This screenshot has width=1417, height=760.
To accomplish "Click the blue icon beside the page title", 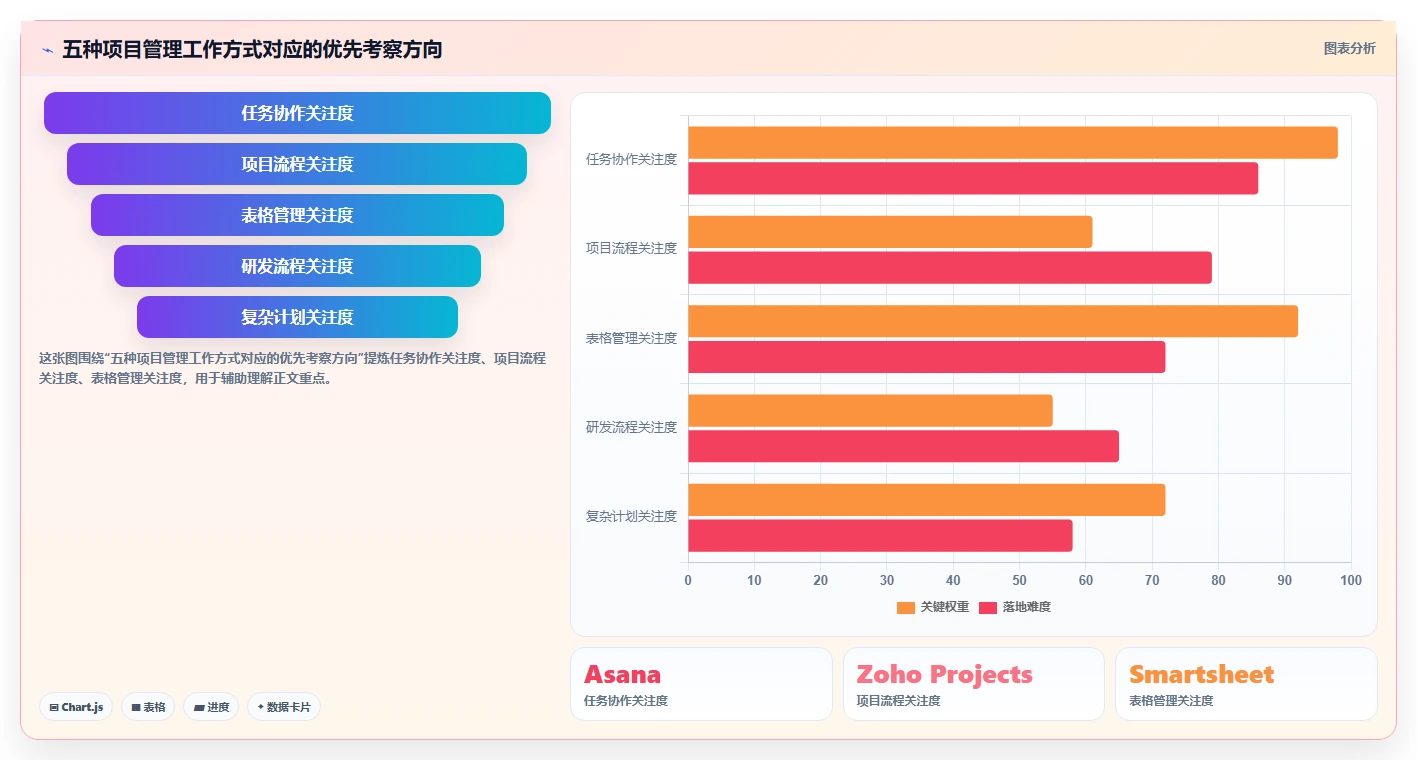I will coord(47,49).
